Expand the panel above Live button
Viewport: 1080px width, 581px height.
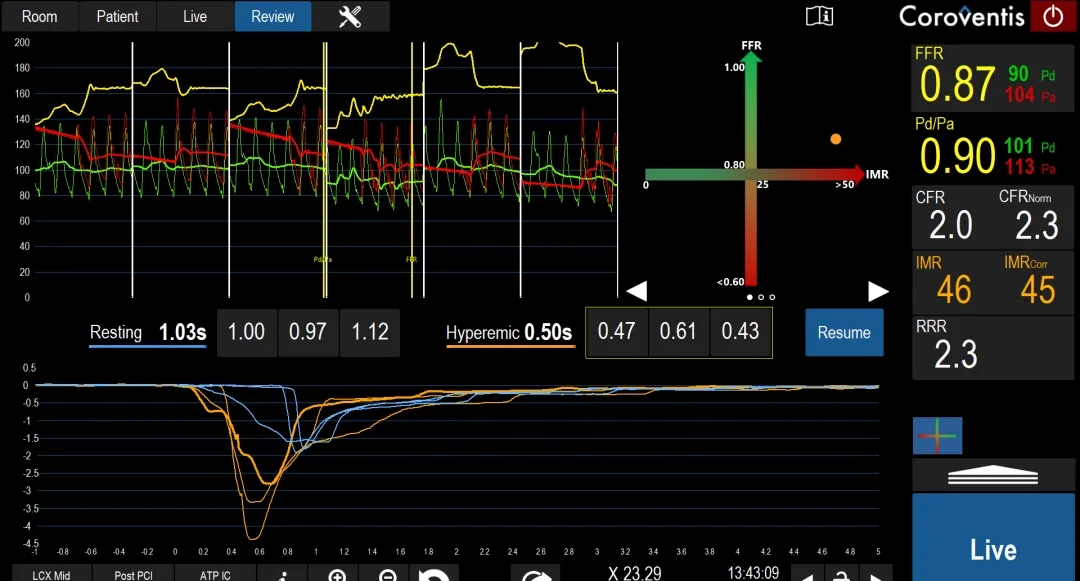pos(993,476)
